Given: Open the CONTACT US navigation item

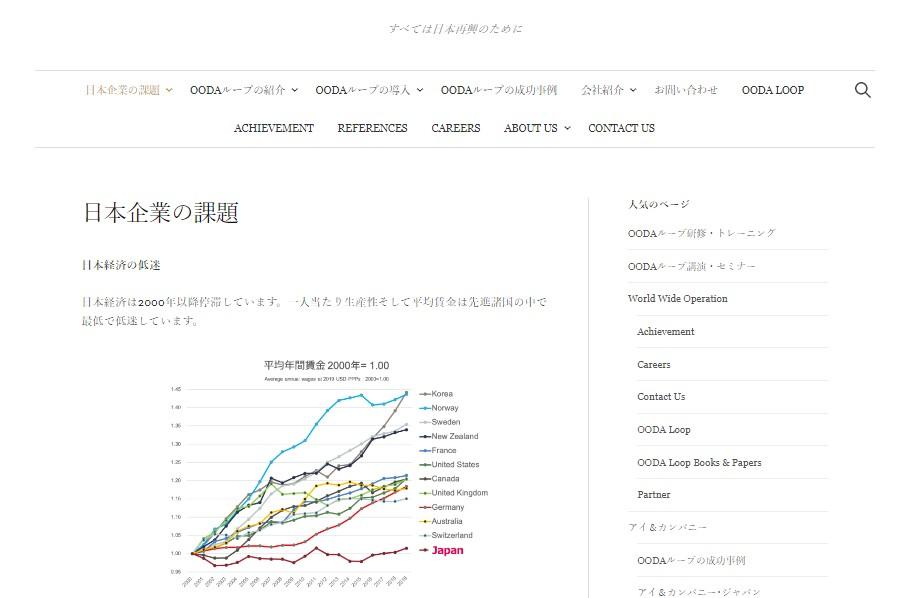Looking at the screenshot, I should (621, 128).
